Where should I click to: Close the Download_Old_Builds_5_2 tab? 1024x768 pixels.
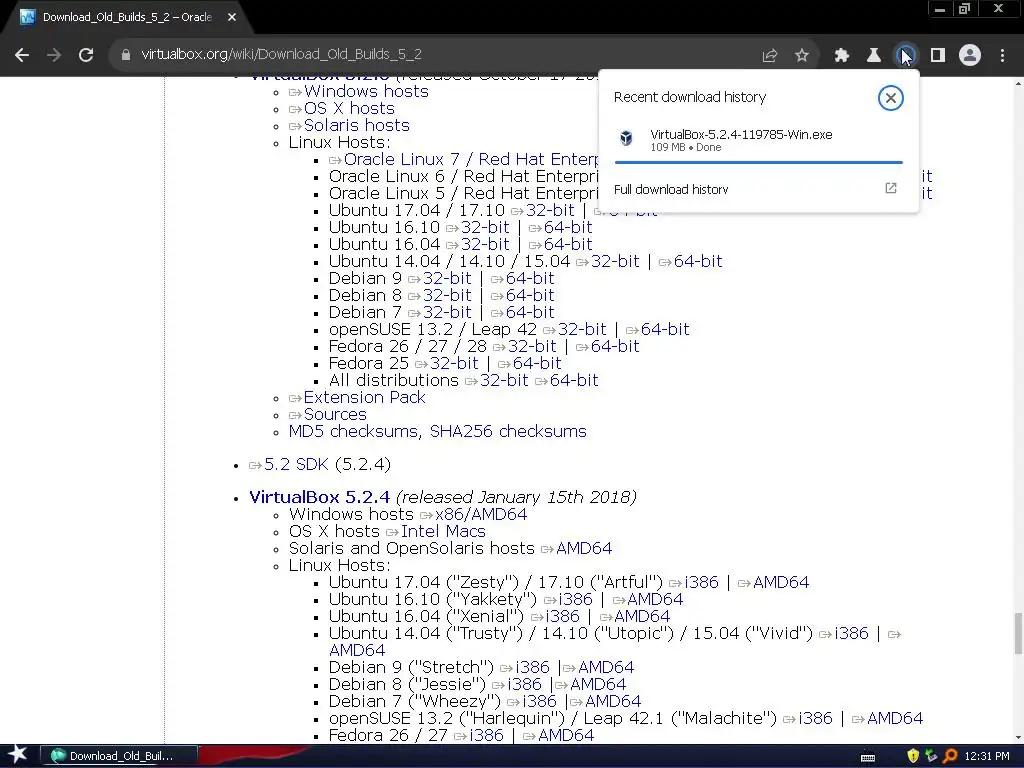pos(232,18)
